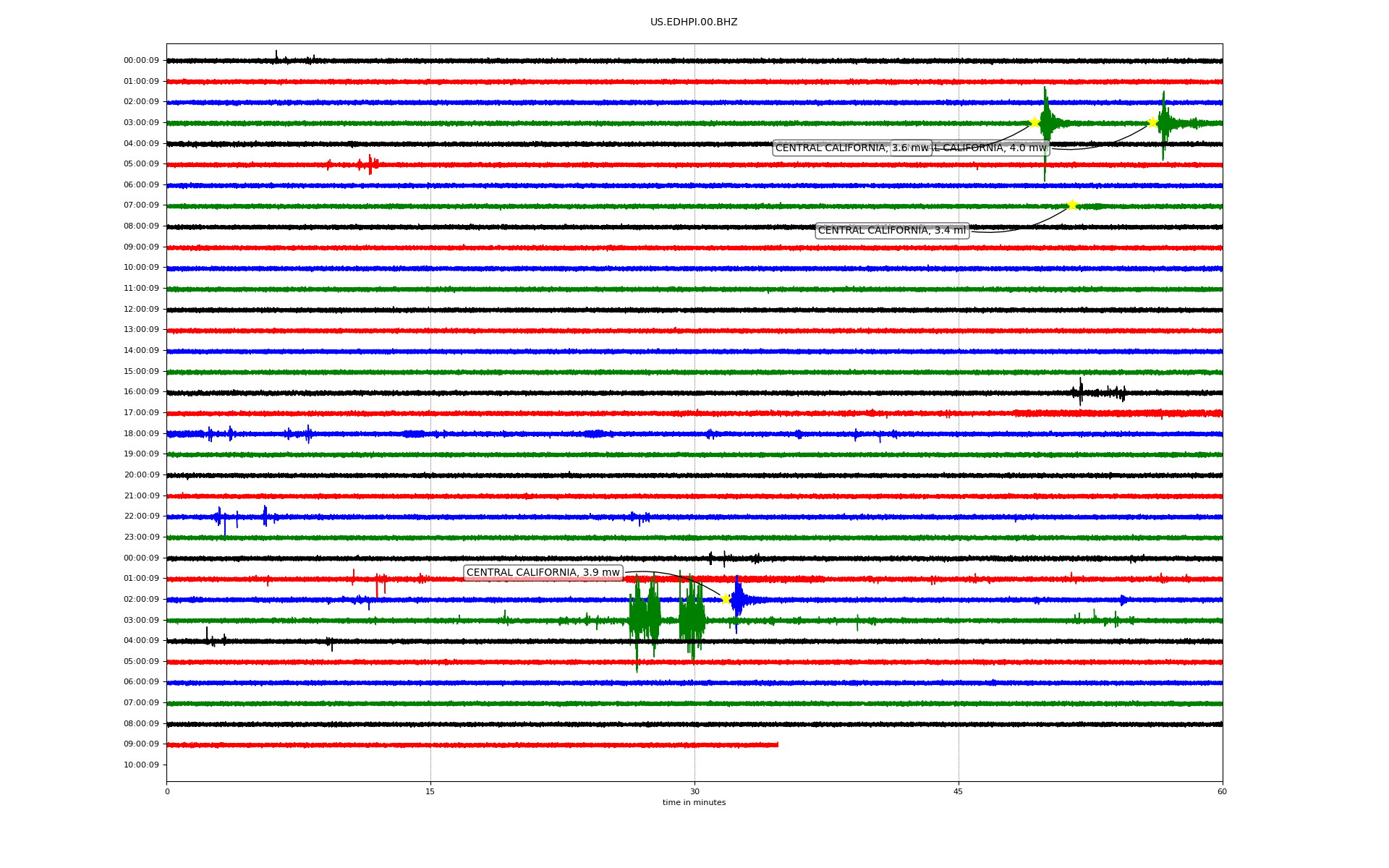Click the 15 tick label on the x-axis

click(430, 791)
